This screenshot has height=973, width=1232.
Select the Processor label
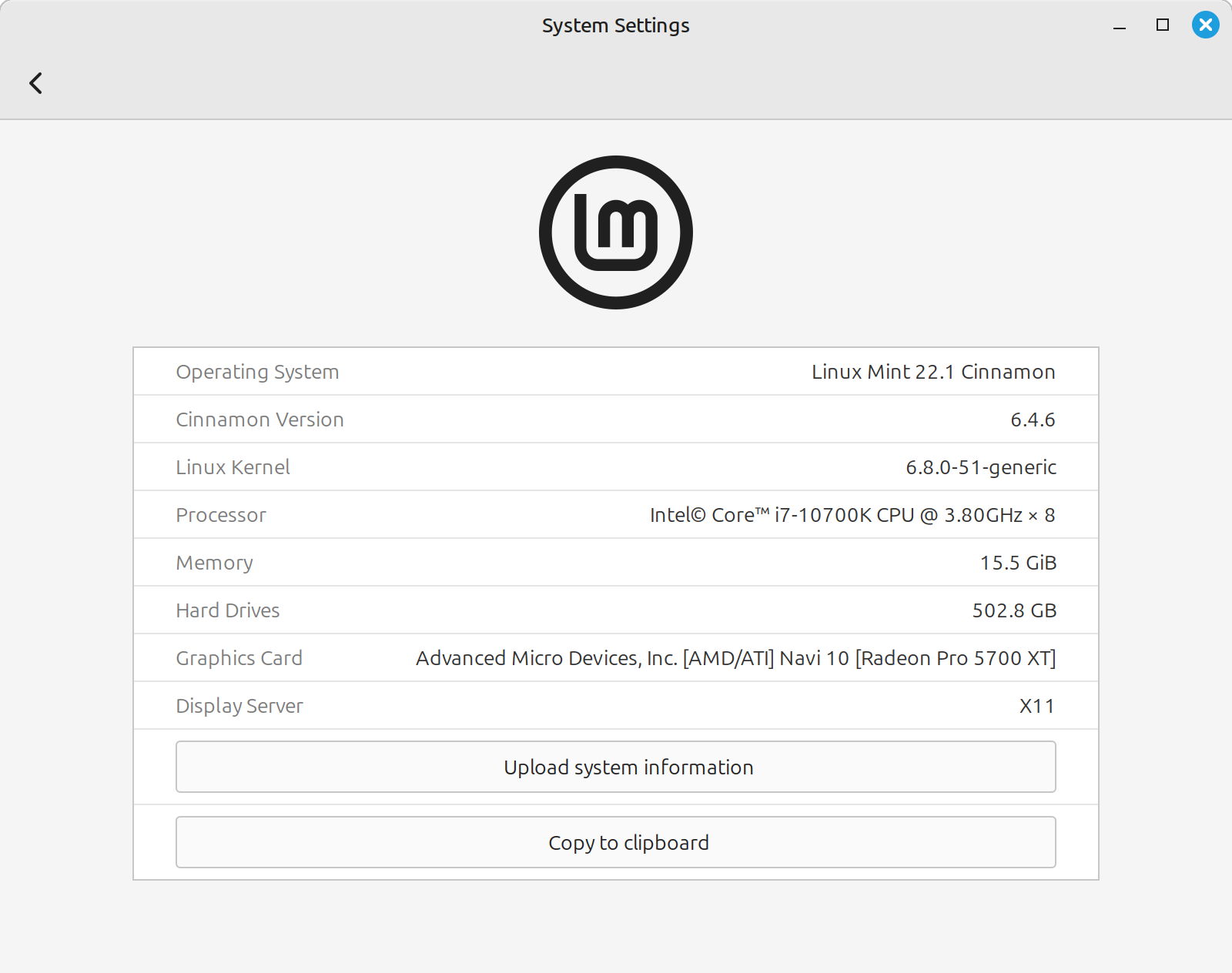point(221,515)
